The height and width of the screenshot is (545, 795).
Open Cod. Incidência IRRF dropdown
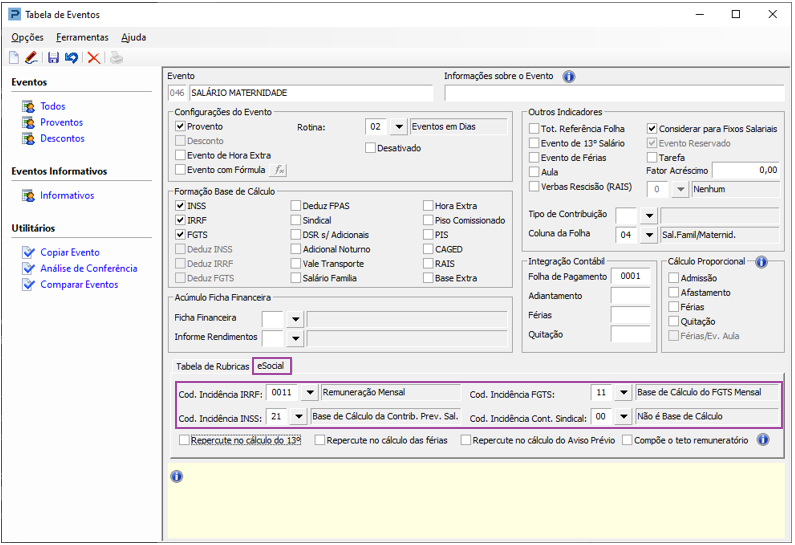pos(310,392)
